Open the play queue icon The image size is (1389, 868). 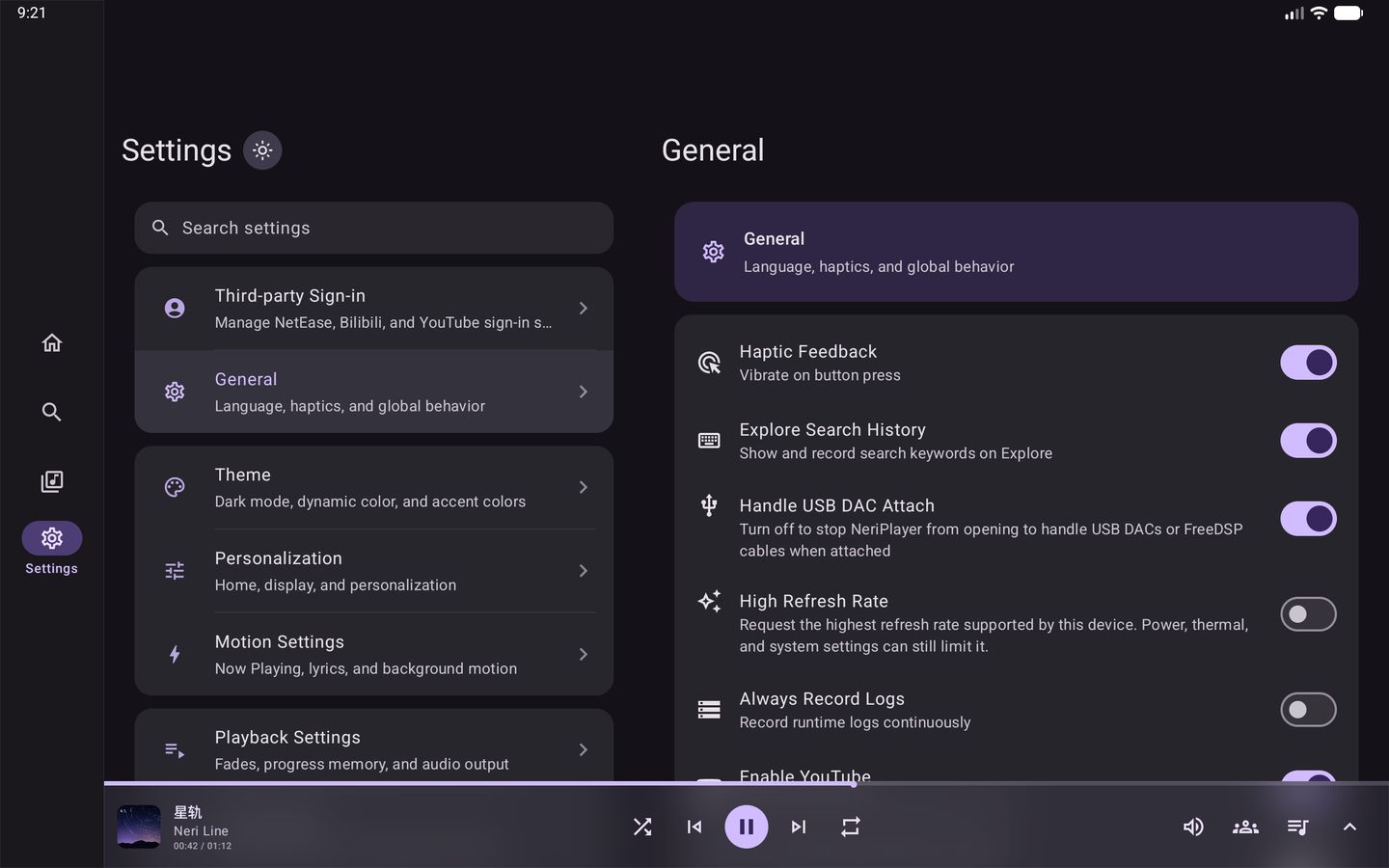point(1297,827)
